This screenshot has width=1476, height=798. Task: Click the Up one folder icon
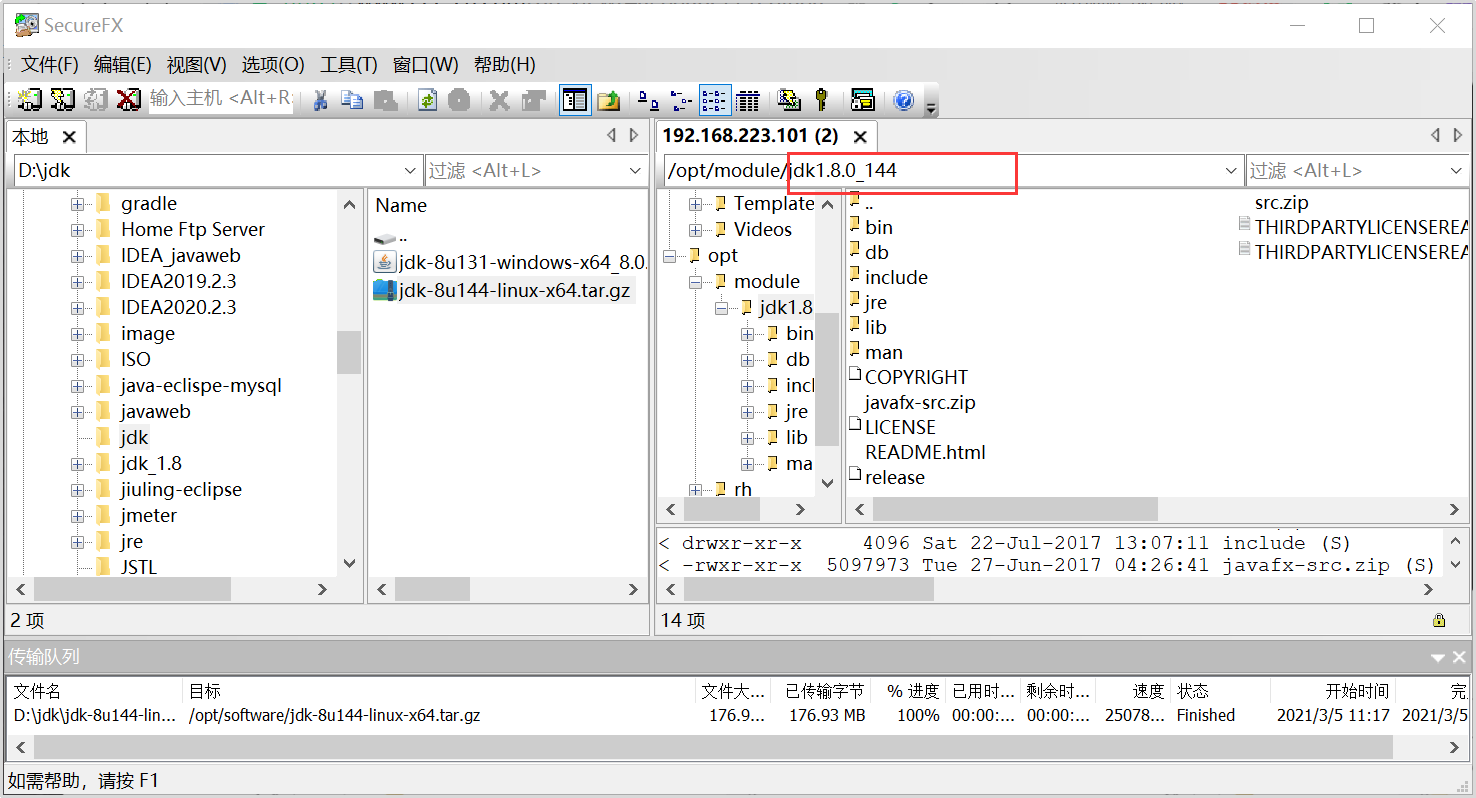(609, 100)
